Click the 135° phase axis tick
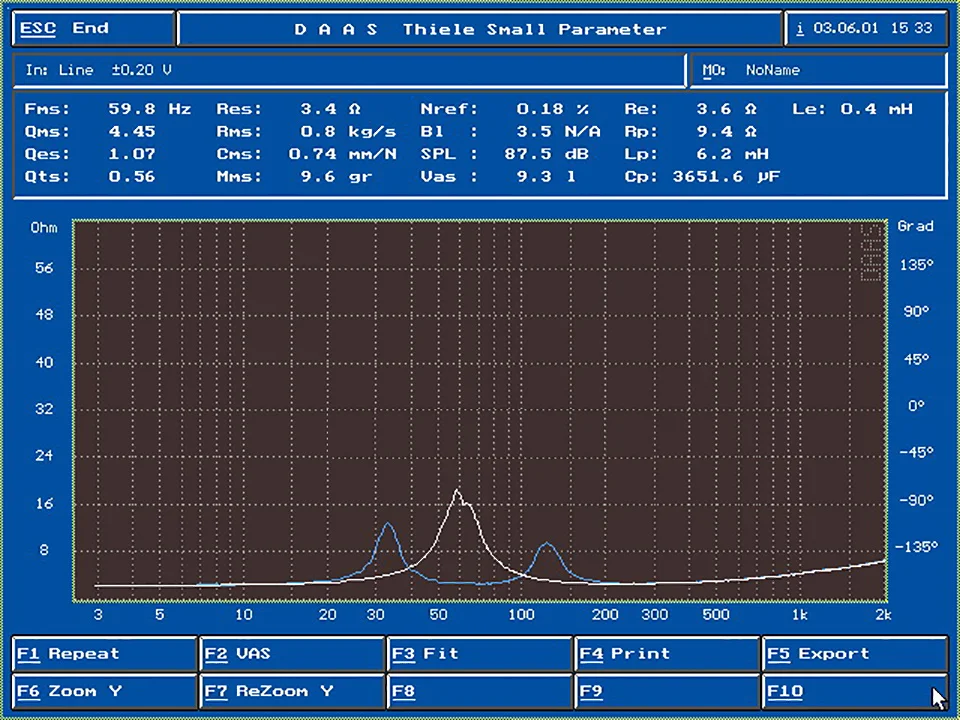This screenshot has width=960, height=720. click(x=917, y=265)
